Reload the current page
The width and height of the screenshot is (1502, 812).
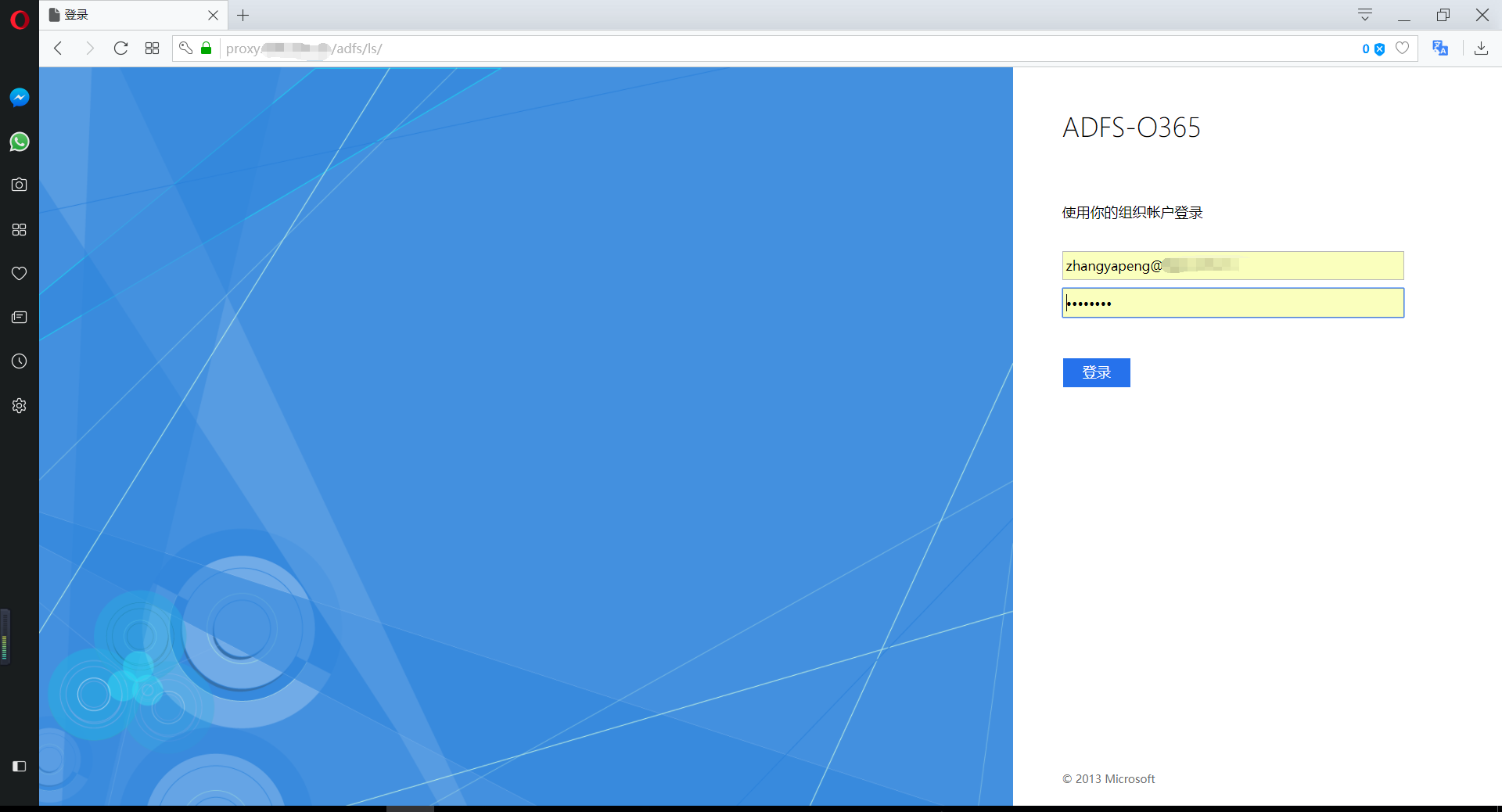[120, 49]
